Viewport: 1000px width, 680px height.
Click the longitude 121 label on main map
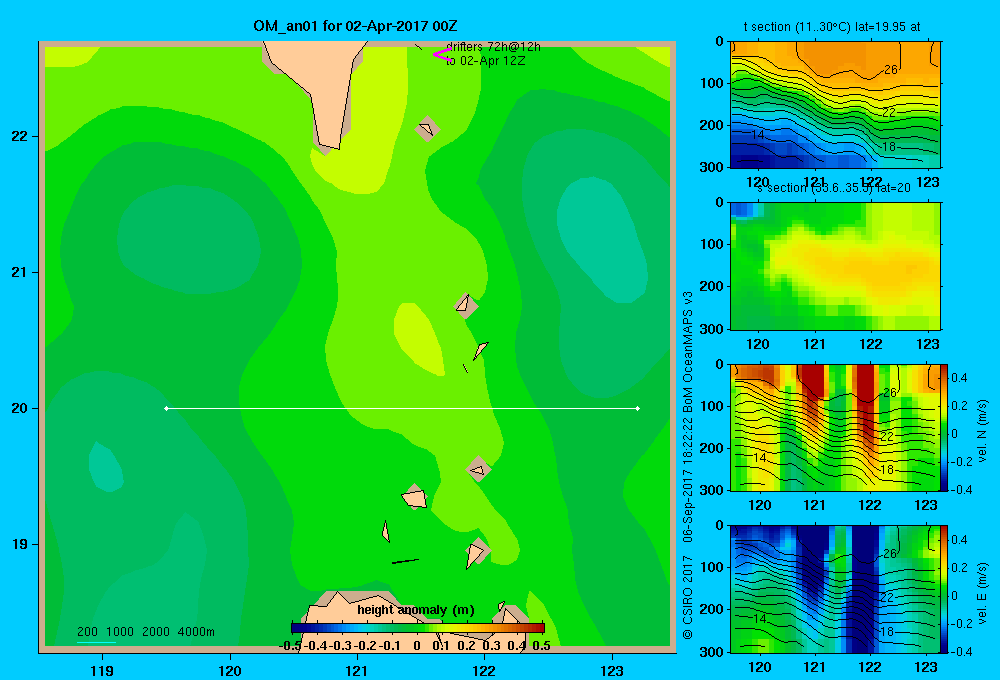[357, 670]
